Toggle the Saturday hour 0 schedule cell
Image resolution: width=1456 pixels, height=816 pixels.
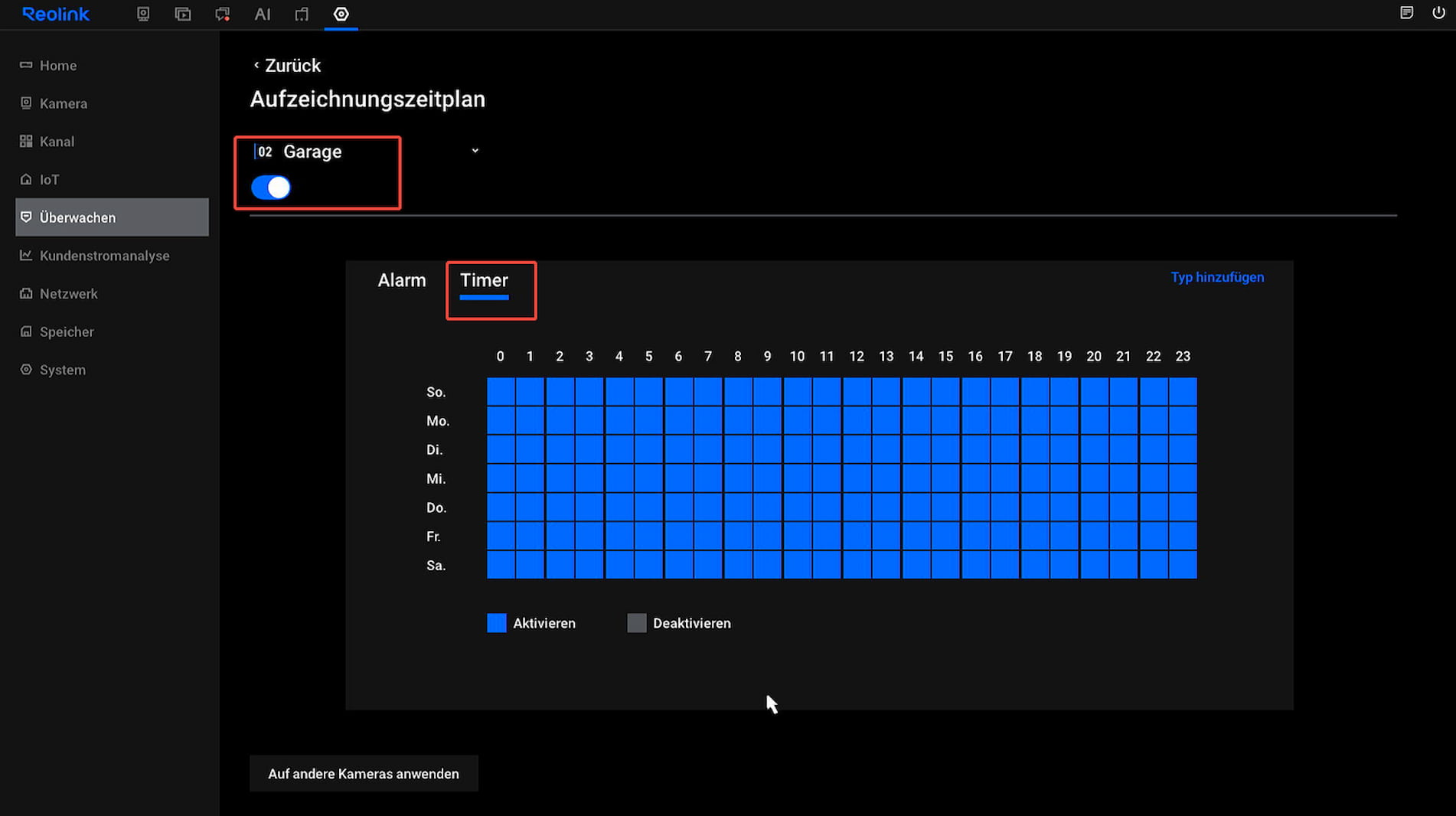pos(501,565)
